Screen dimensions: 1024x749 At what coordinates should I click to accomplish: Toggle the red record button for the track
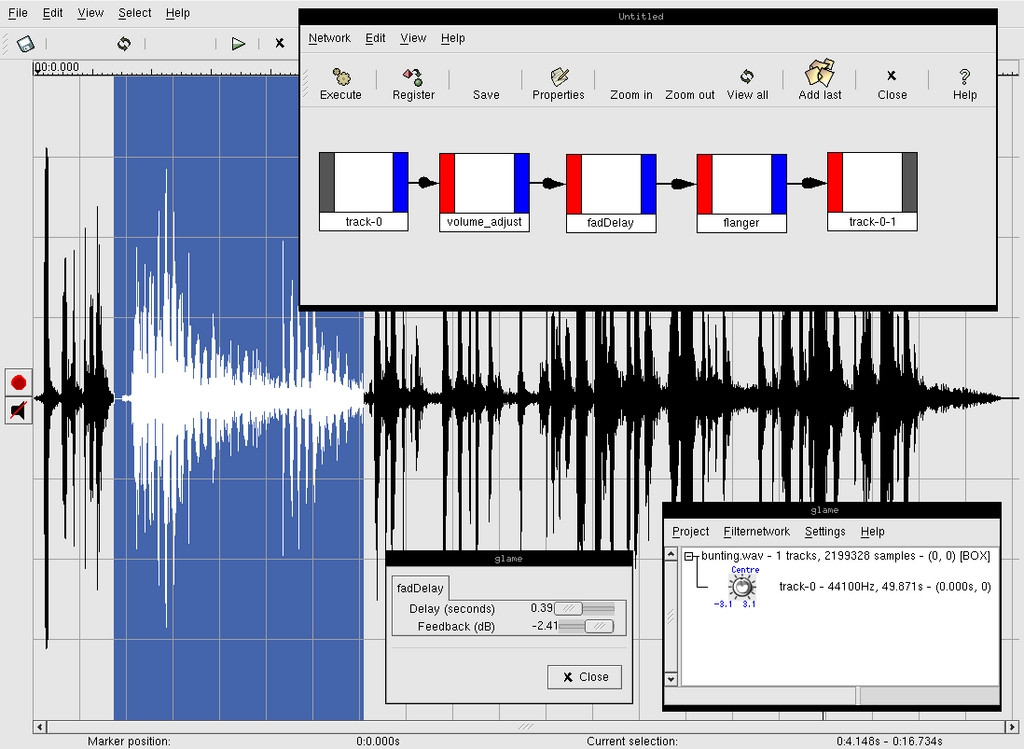pyautogui.click(x=18, y=382)
